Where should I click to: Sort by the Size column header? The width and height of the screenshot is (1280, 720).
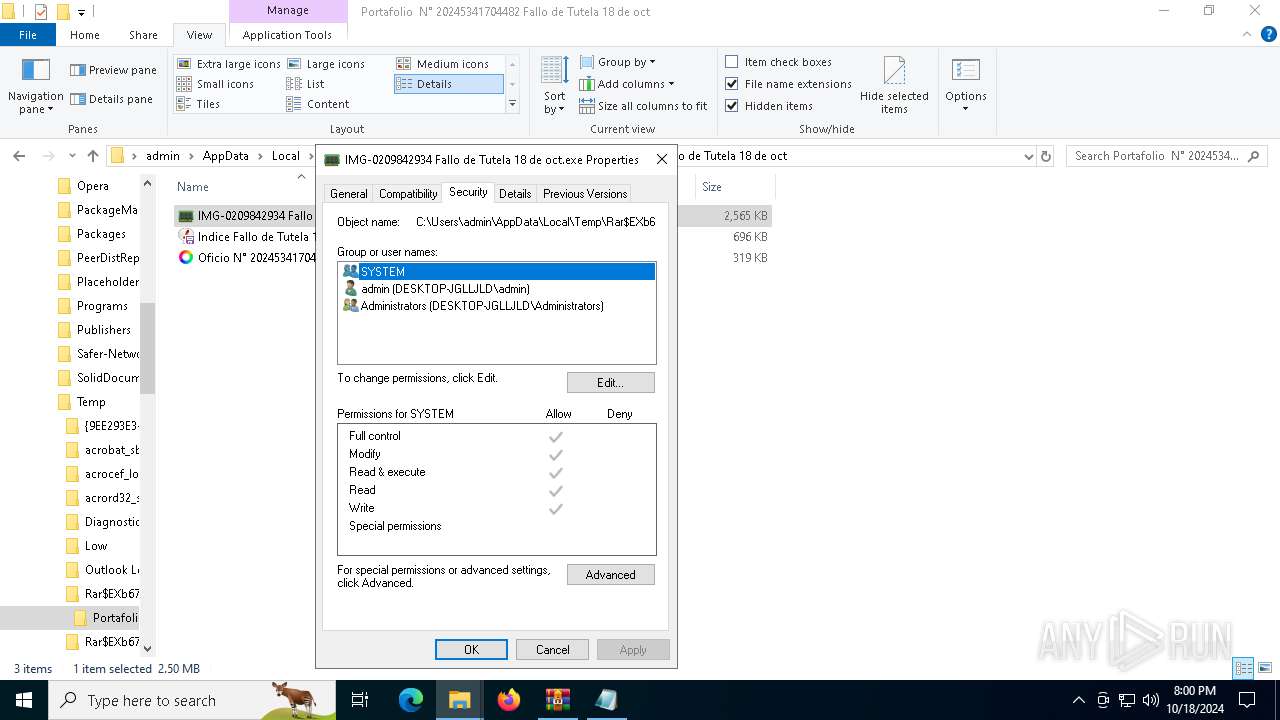(734, 187)
